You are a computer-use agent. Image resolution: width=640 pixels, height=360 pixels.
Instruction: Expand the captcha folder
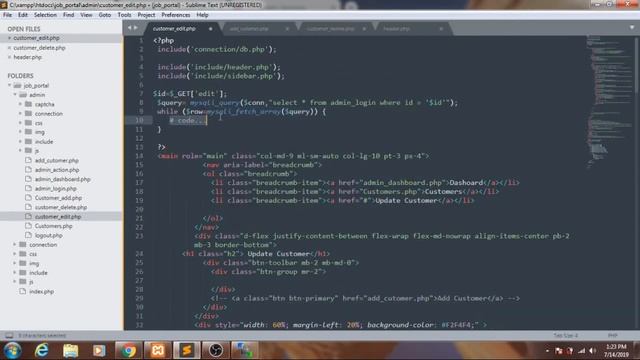click(20, 104)
